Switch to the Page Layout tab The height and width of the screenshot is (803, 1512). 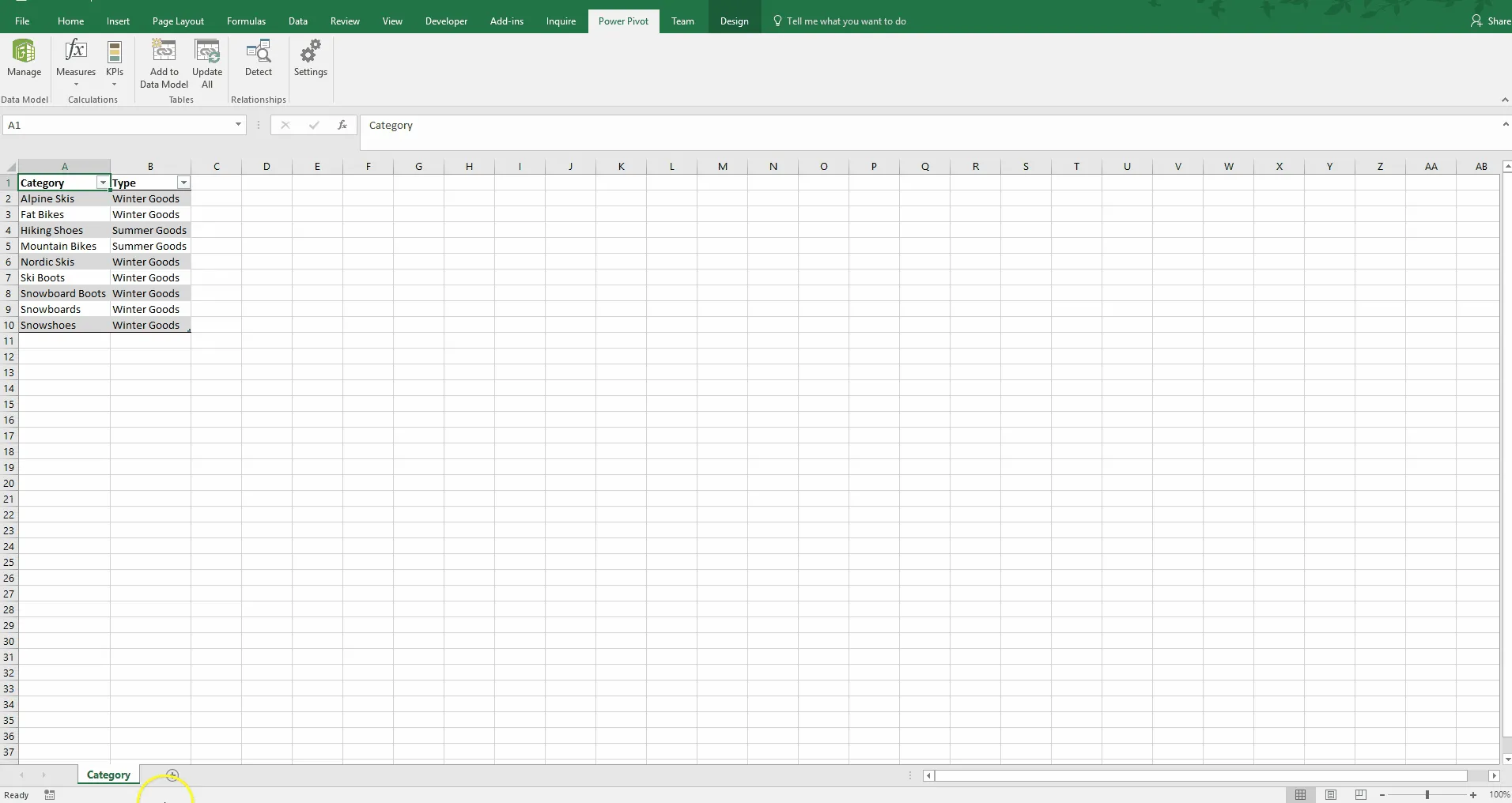pos(178,21)
